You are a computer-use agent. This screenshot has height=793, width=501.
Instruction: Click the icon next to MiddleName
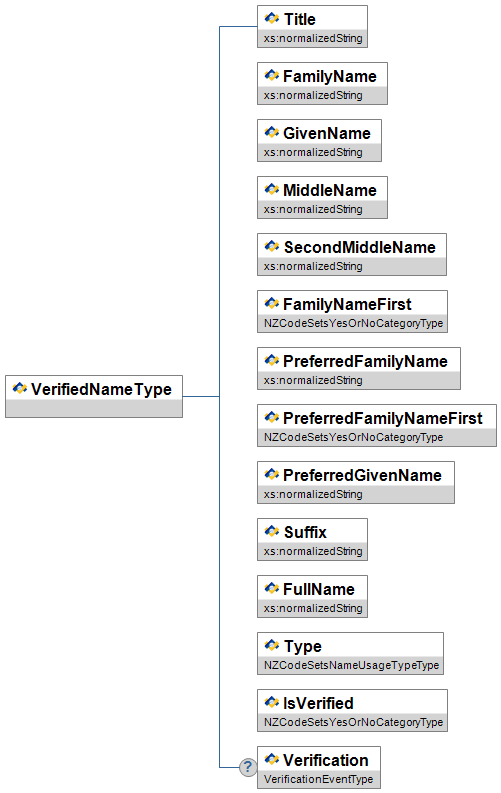click(271, 190)
